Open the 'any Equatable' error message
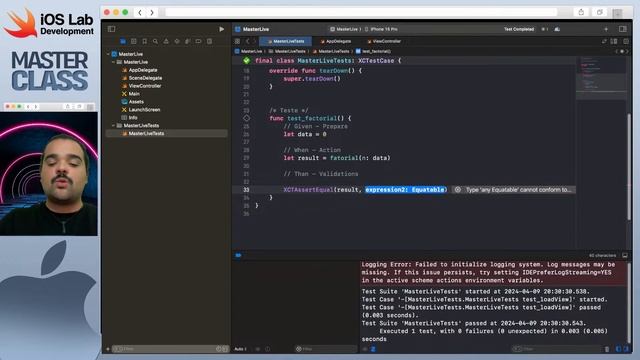The width and height of the screenshot is (640, 360). (x=518, y=190)
